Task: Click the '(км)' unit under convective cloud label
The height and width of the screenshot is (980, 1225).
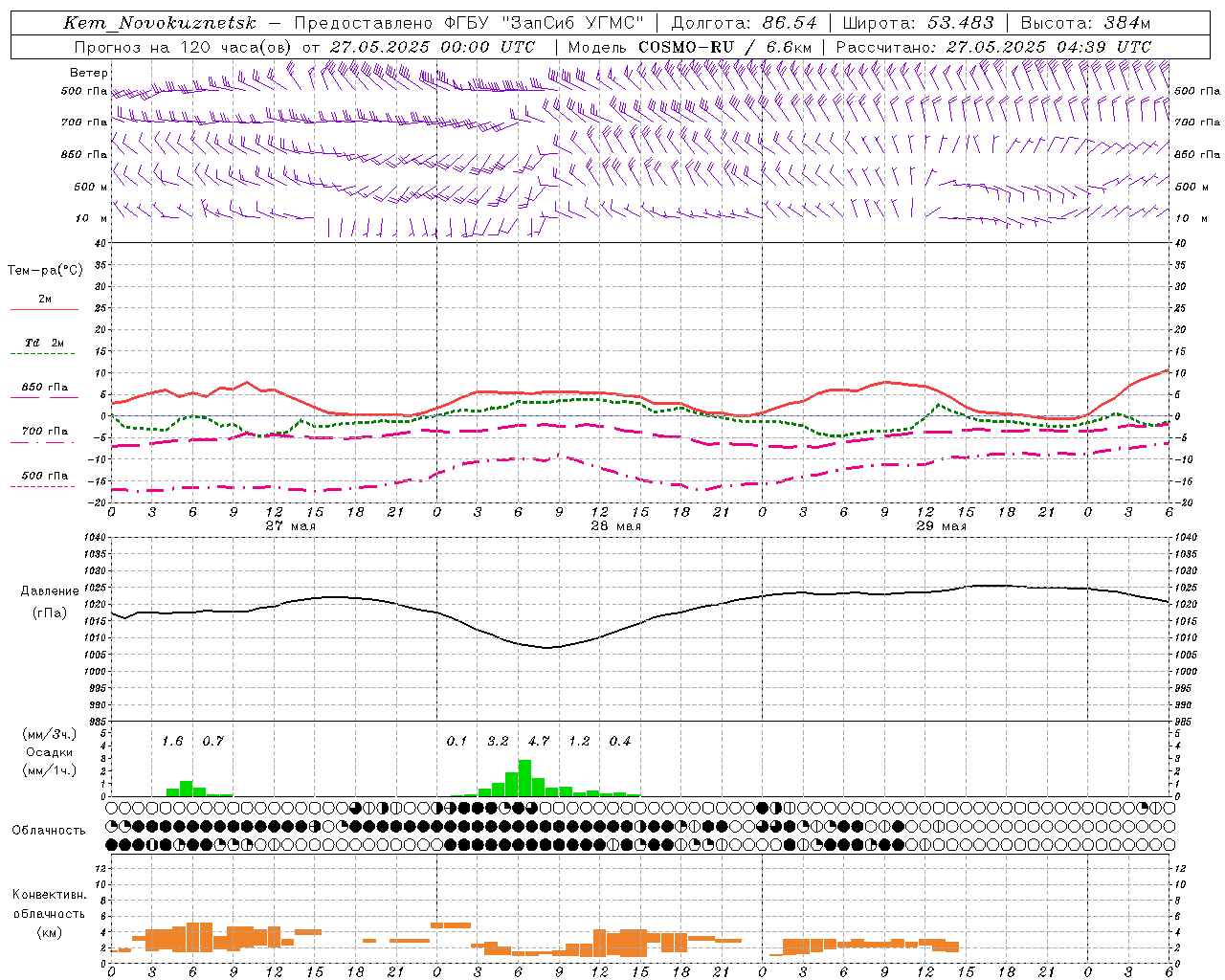Action: click(x=49, y=932)
